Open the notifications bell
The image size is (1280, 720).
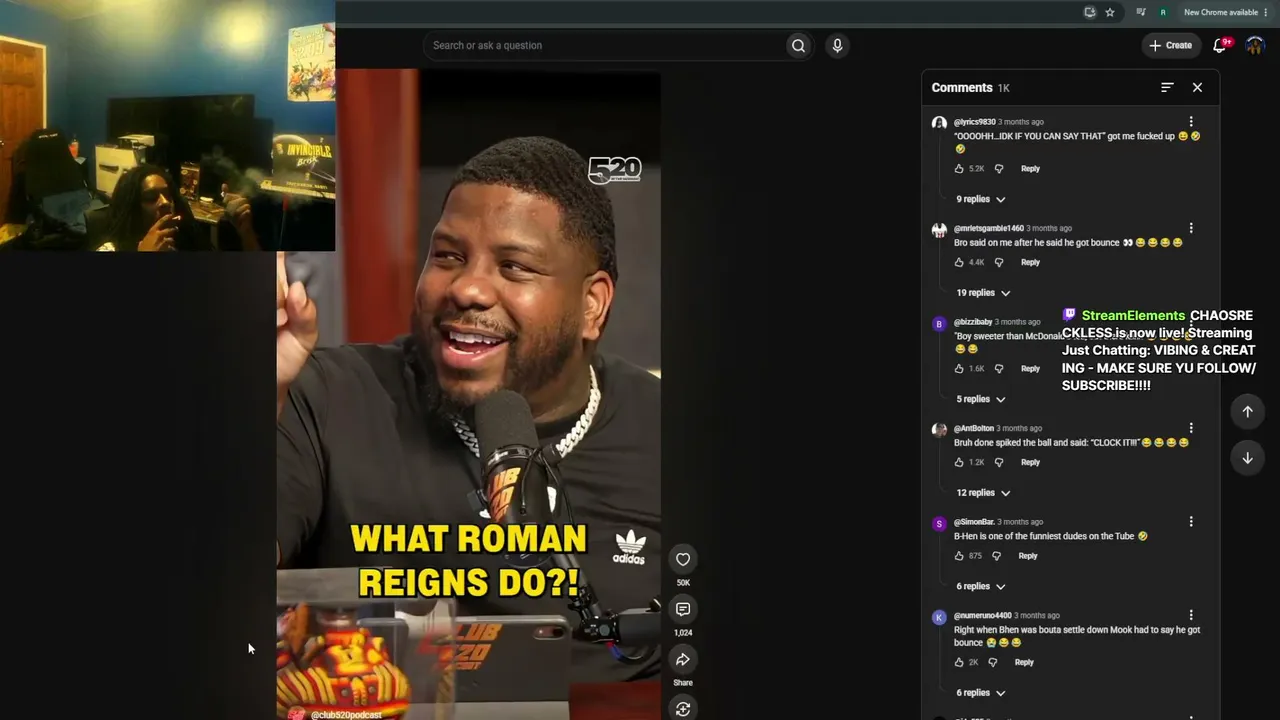[x=1220, y=45]
